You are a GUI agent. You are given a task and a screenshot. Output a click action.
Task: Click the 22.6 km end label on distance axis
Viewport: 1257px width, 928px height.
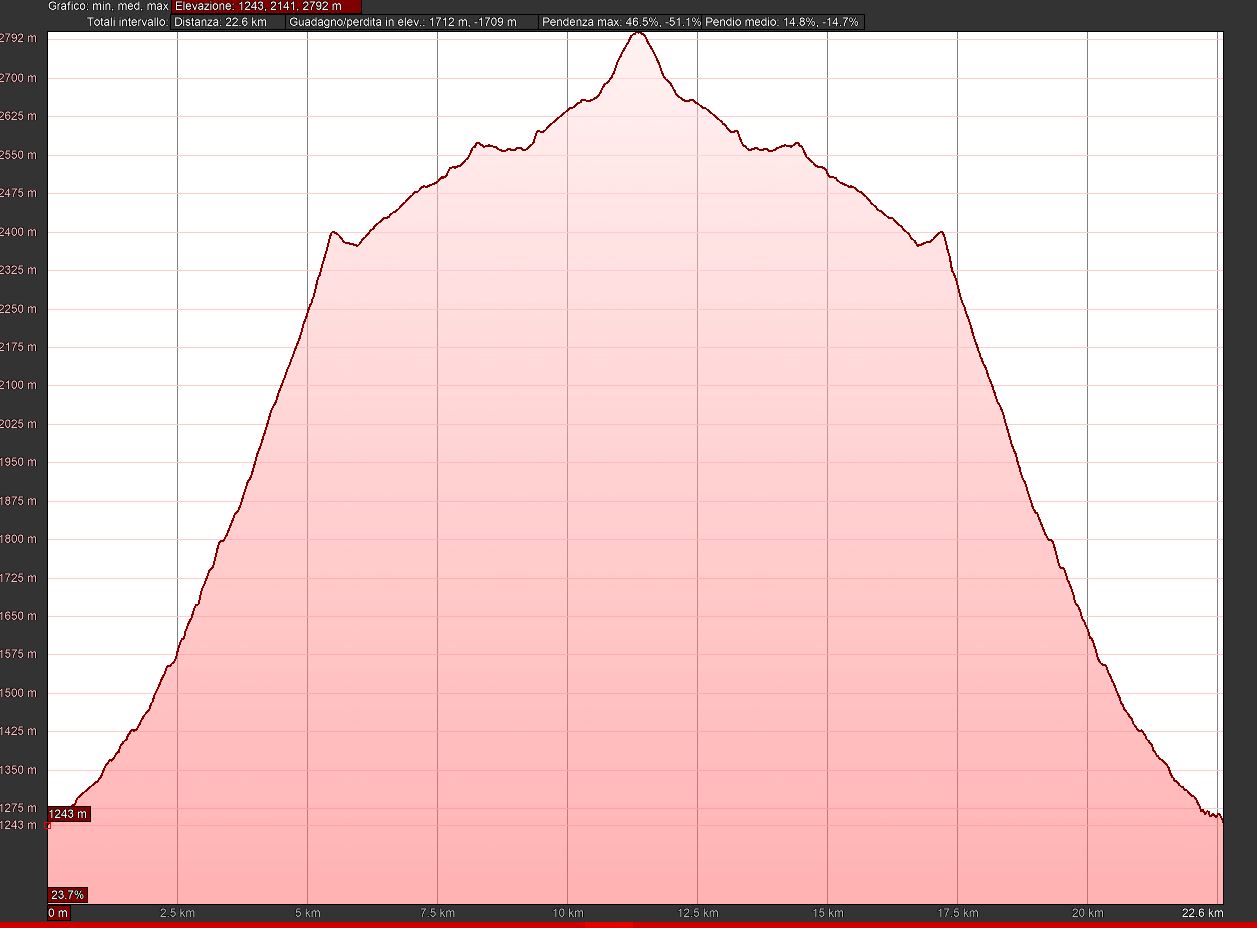pyautogui.click(x=1201, y=913)
